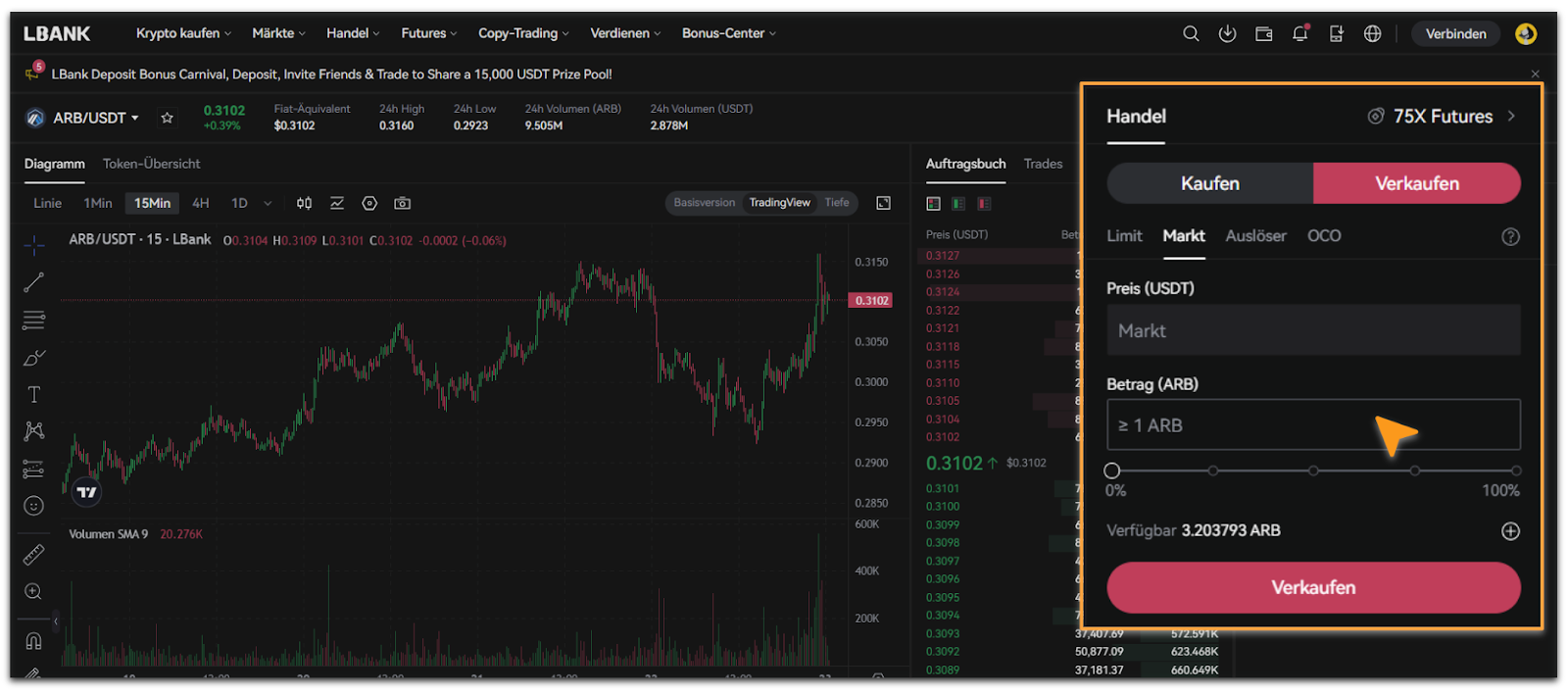Show sell-orders-only order book view
The image size is (1568, 694).
click(x=984, y=203)
